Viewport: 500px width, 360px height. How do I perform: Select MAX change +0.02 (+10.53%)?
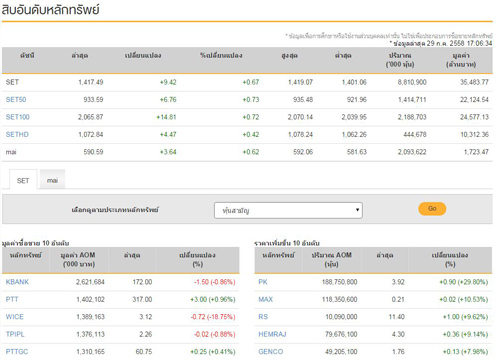[x=464, y=299]
